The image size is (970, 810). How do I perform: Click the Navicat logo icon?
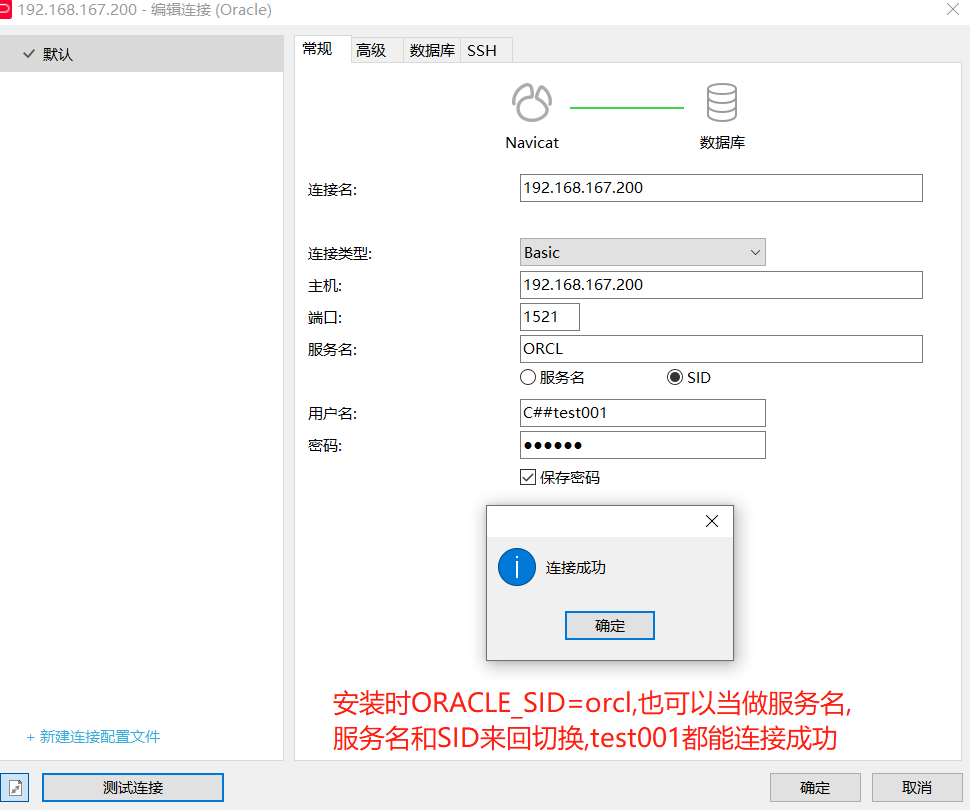point(531,103)
